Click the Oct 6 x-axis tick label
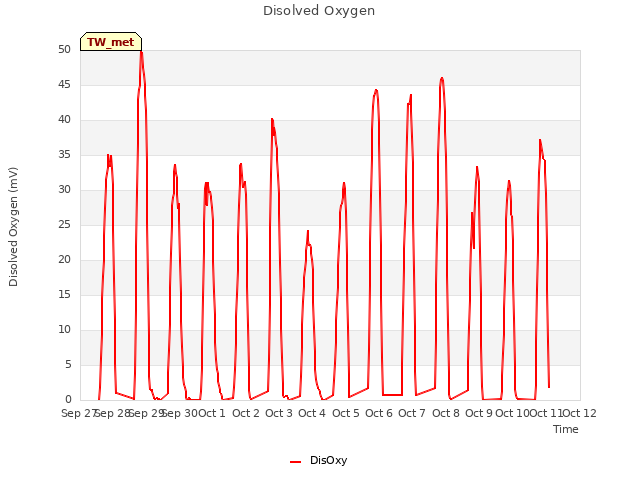 [379, 413]
